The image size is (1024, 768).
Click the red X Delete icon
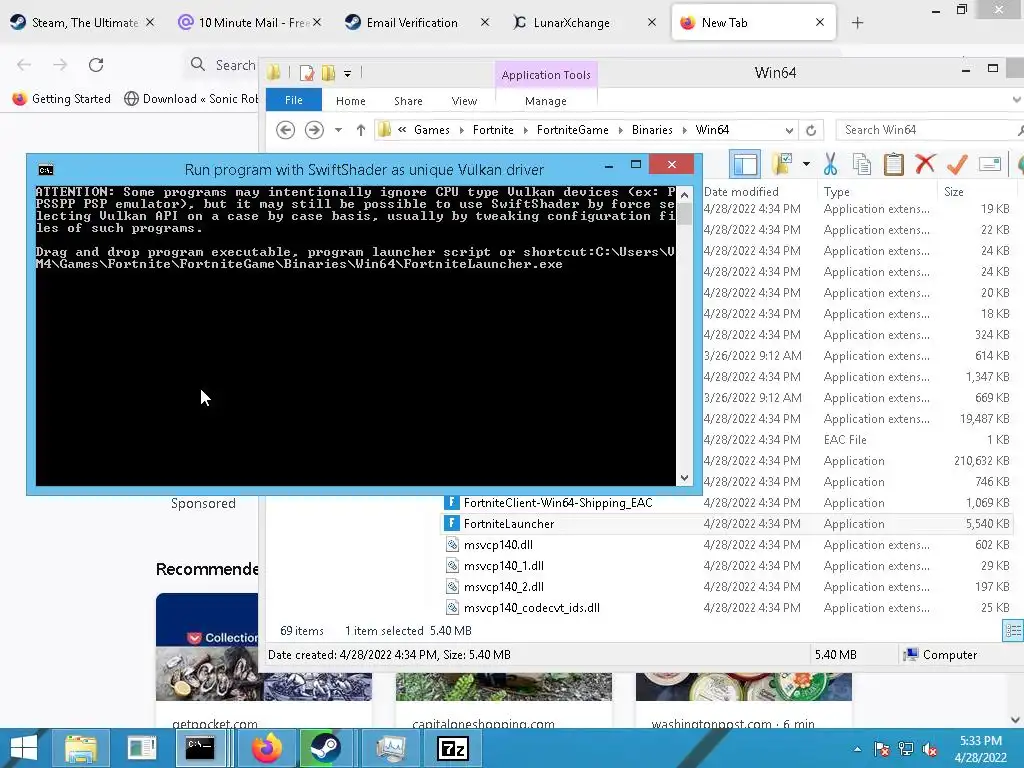pyautogui.click(x=925, y=164)
